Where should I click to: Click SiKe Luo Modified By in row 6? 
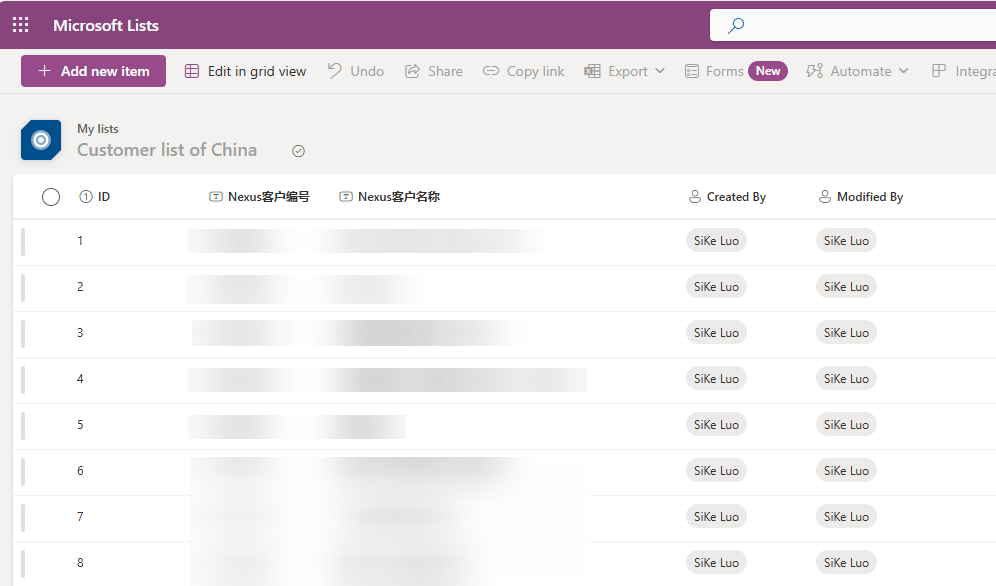847,471
